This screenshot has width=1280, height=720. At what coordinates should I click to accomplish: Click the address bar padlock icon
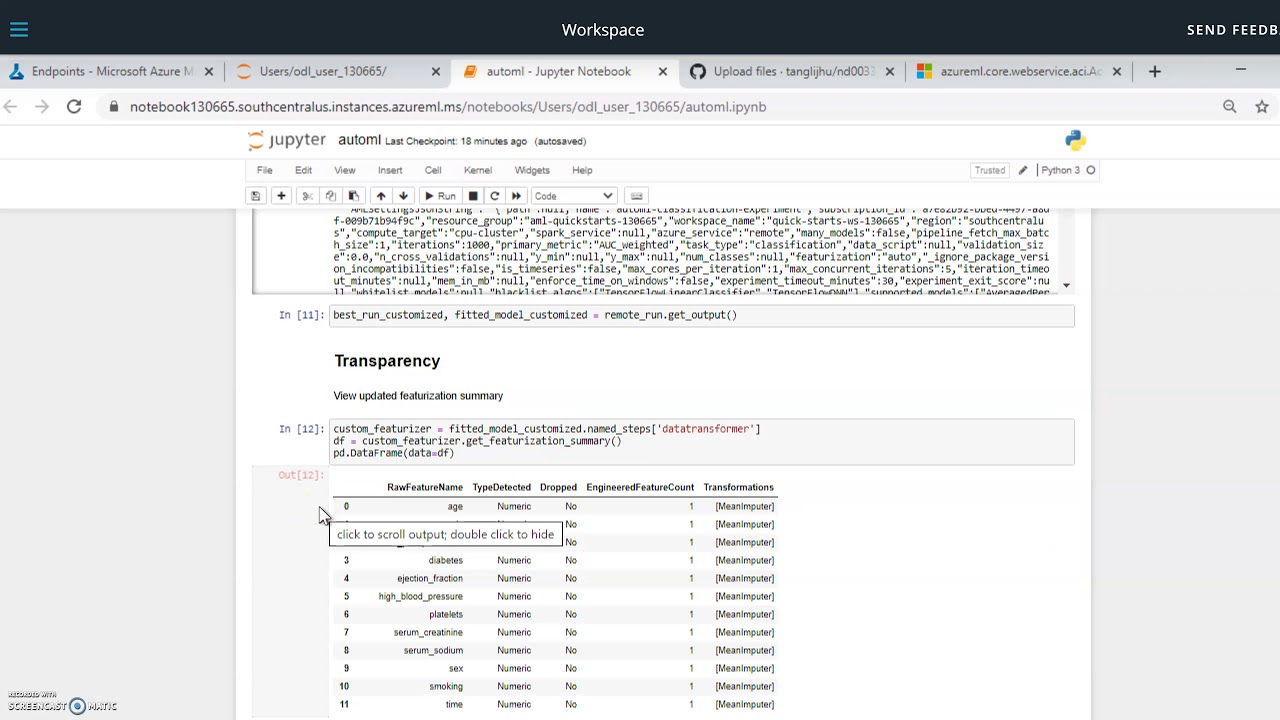[x=114, y=106]
